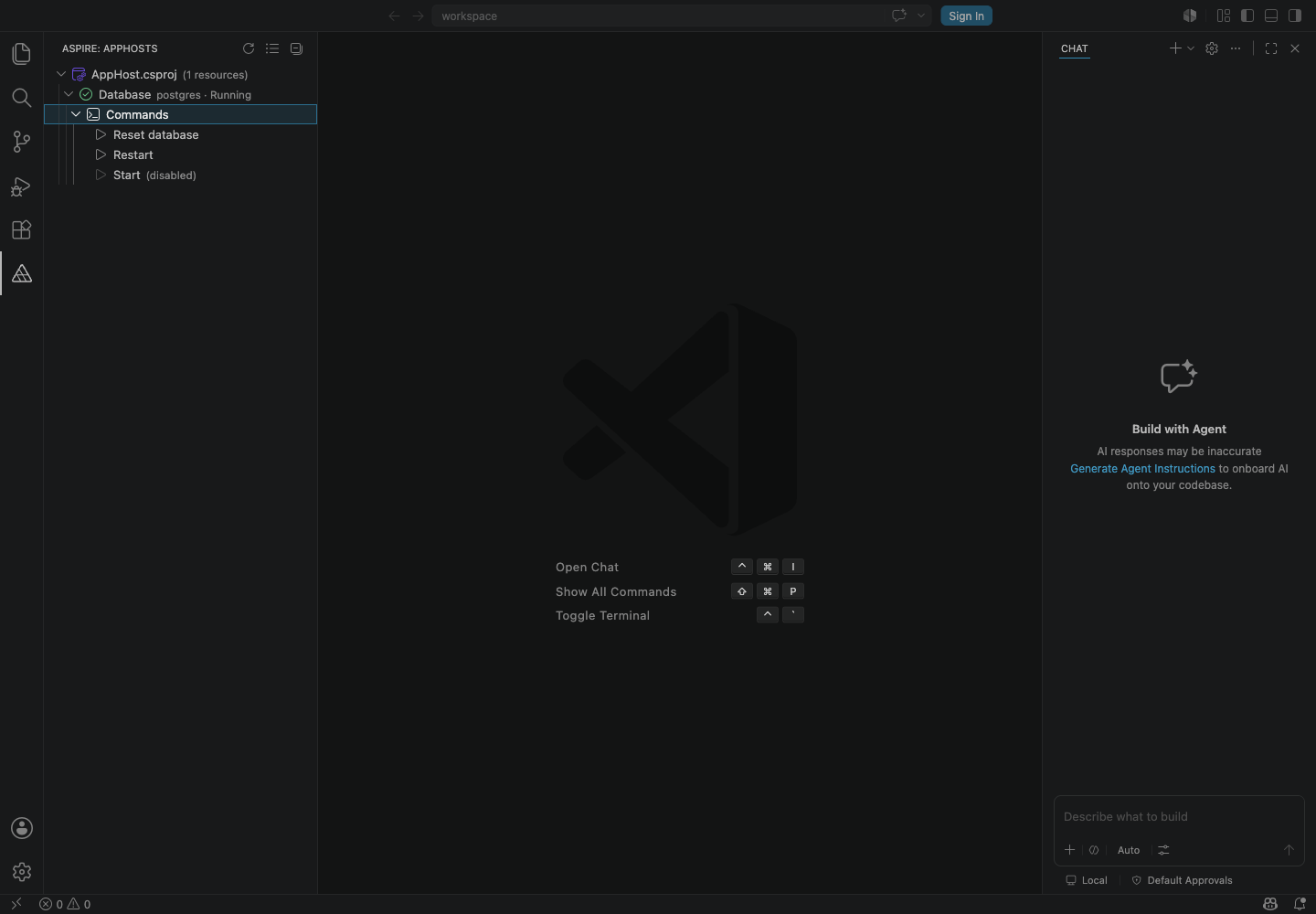Viewport: 1316px width, 914px height.
Task: Click the Start (disabled) play icon
Action: [101, 175]
